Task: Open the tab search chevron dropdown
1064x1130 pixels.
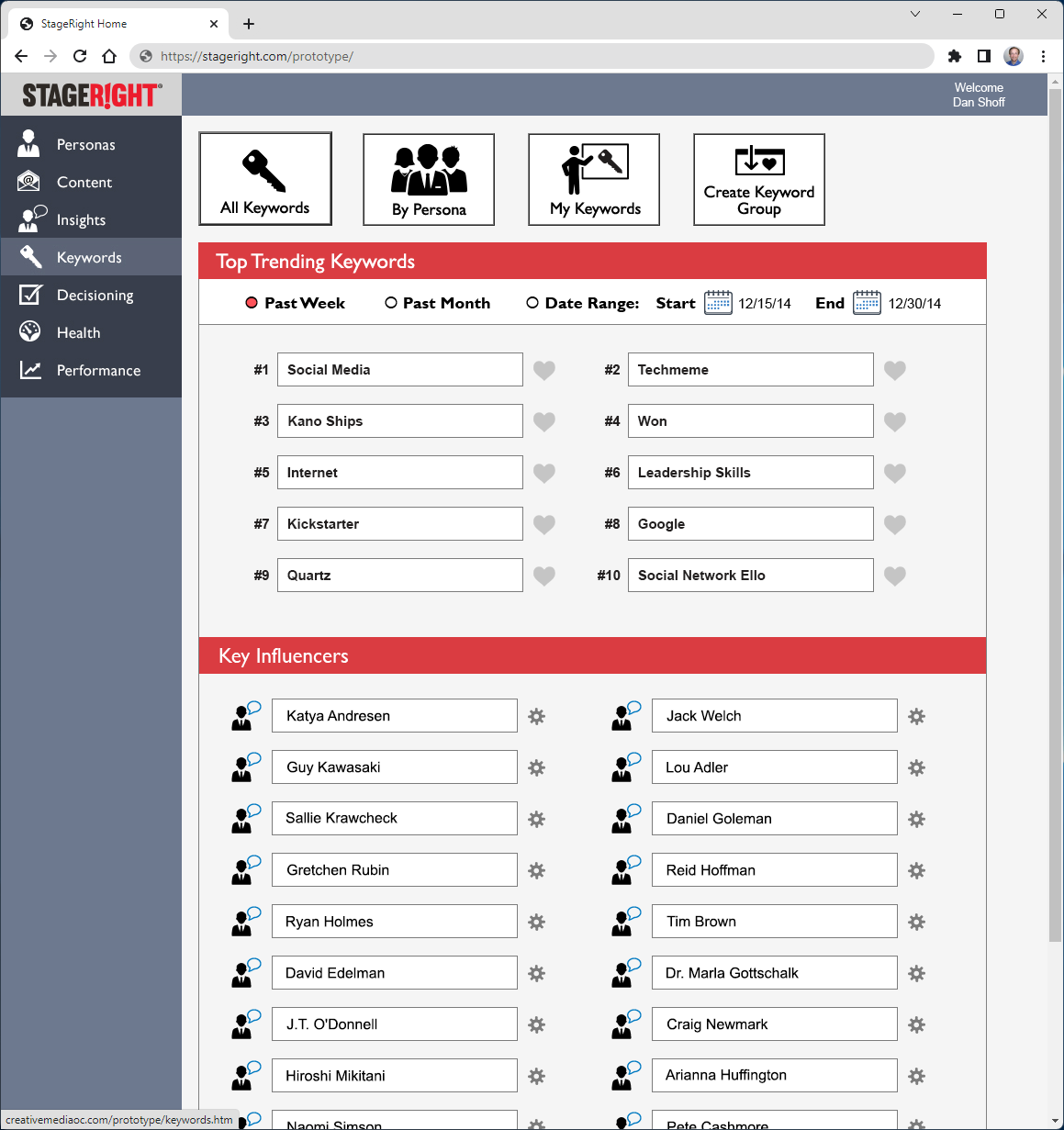Action: (915, 14)
